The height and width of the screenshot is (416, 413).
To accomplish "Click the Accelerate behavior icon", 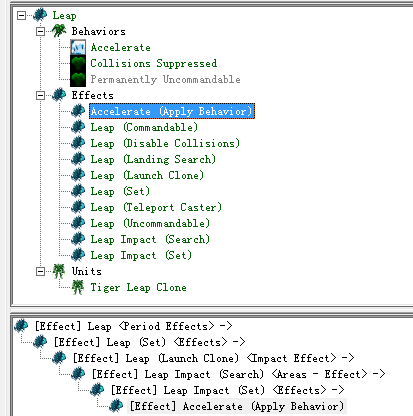I will [78, 47].
